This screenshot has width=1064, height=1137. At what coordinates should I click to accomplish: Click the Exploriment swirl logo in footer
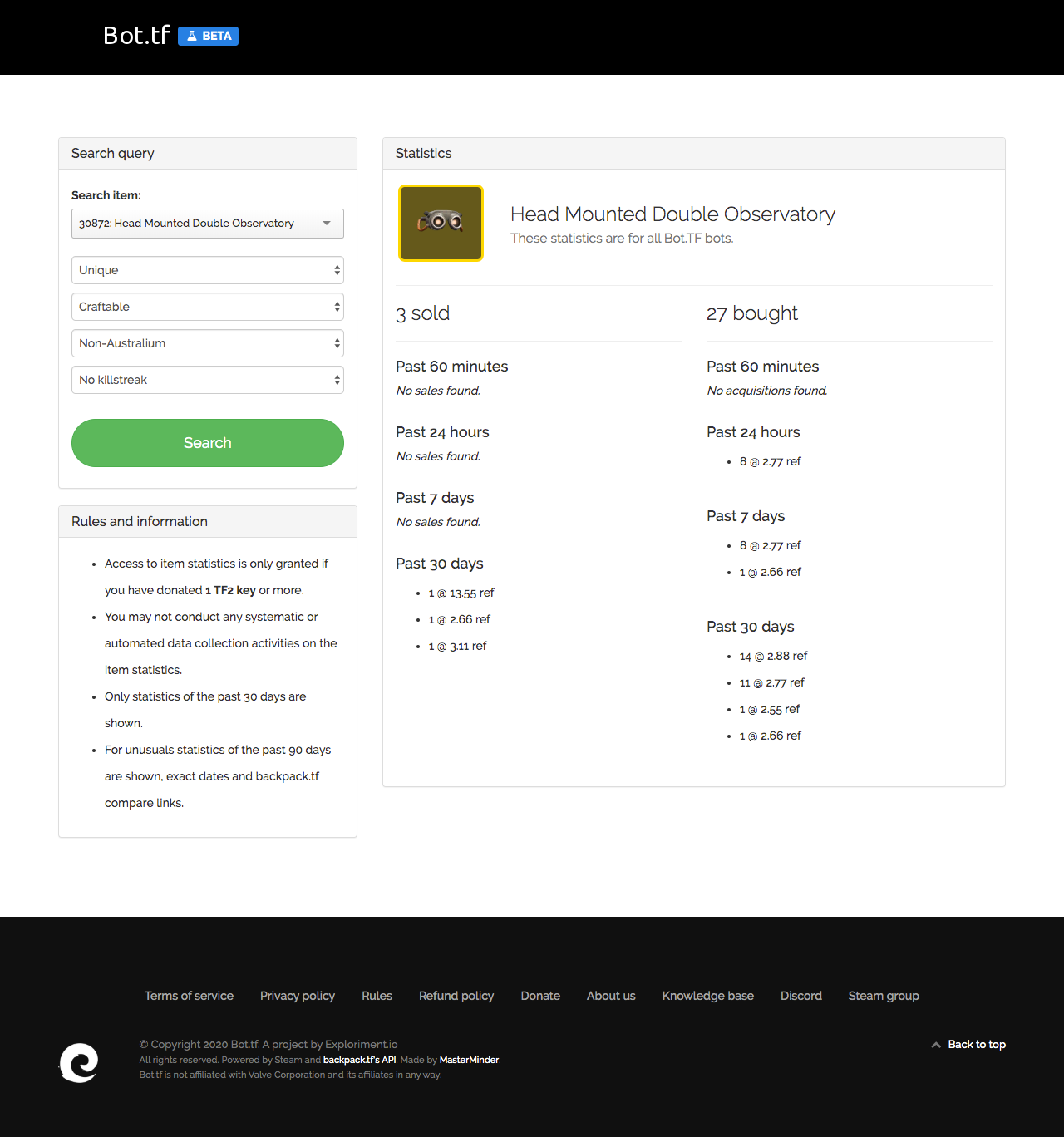[x=79, y=1063]
